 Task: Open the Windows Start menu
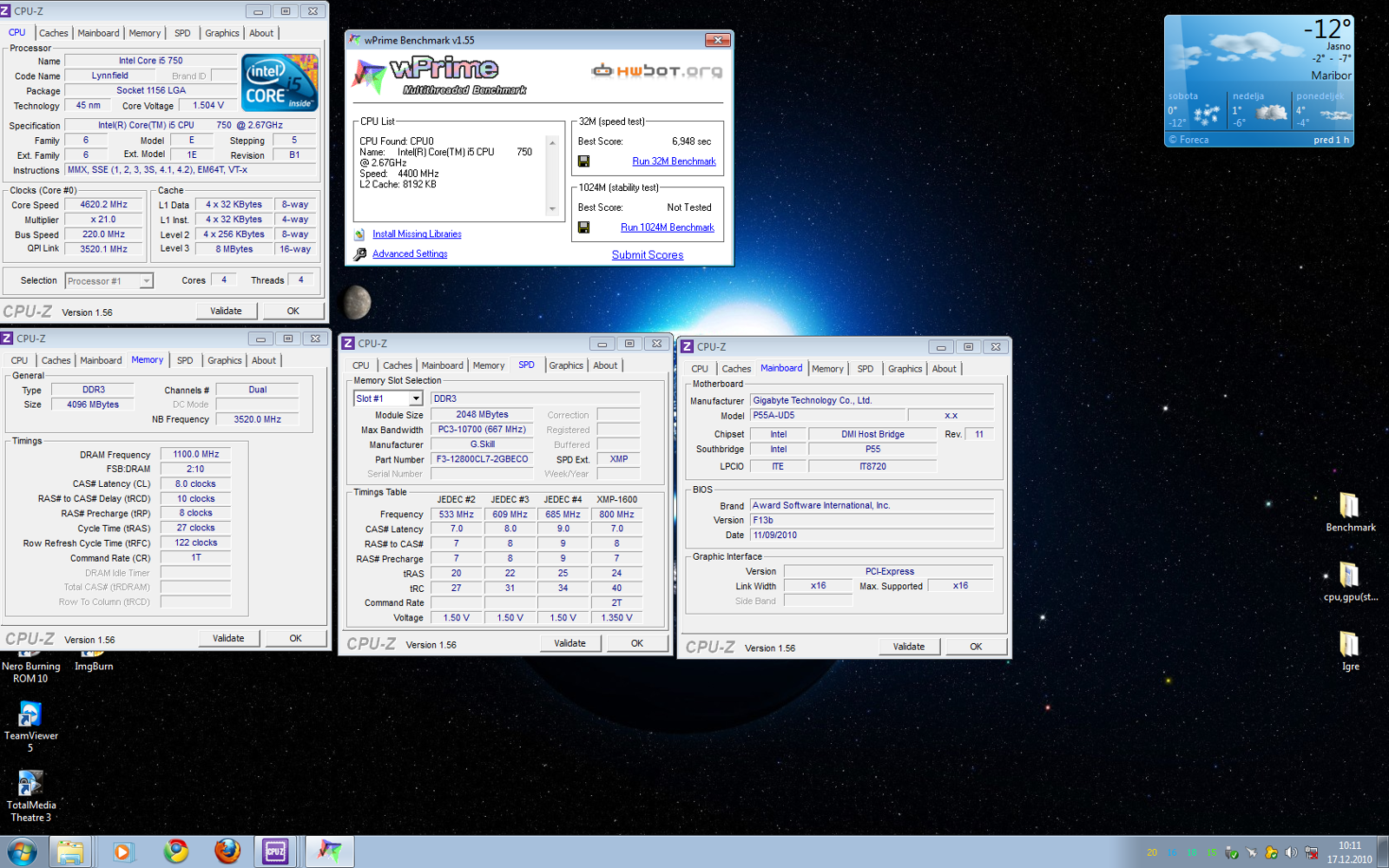pos(22,852)
